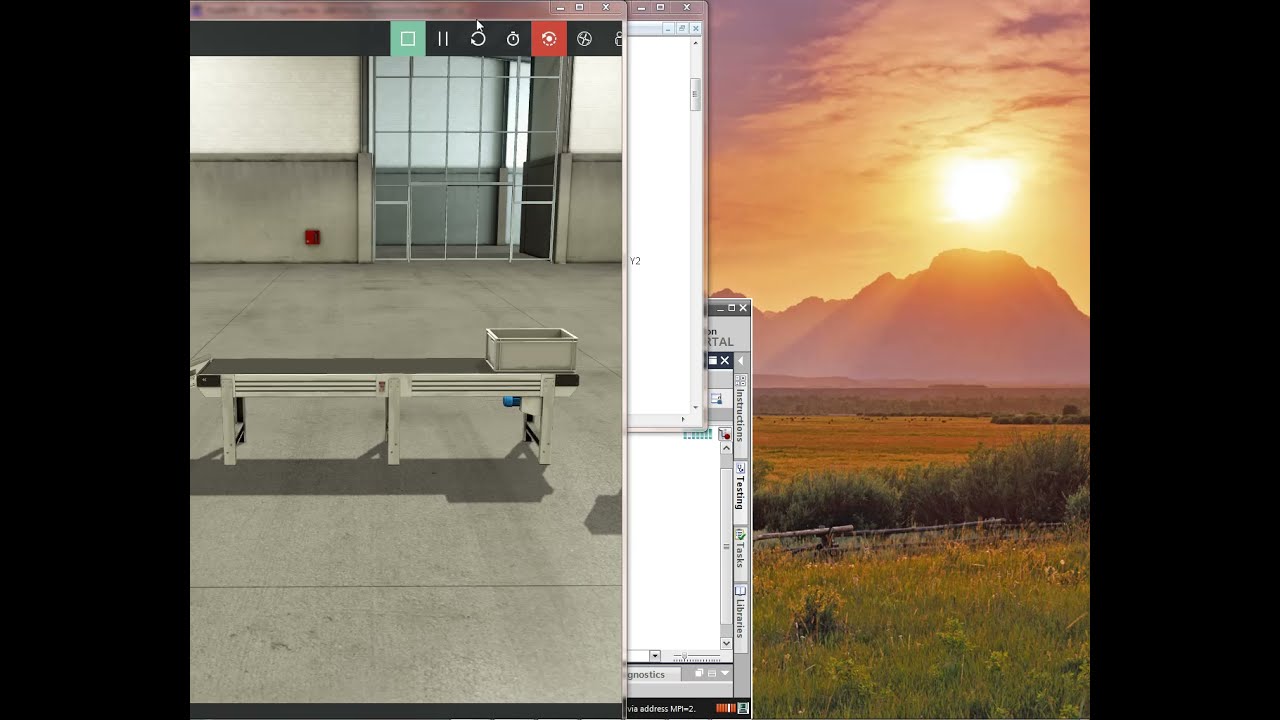The width and height of the screenshot is (1280, 720).
Task: Reset the scene with the circular arrow icon
Action: [x=478, y=39]
